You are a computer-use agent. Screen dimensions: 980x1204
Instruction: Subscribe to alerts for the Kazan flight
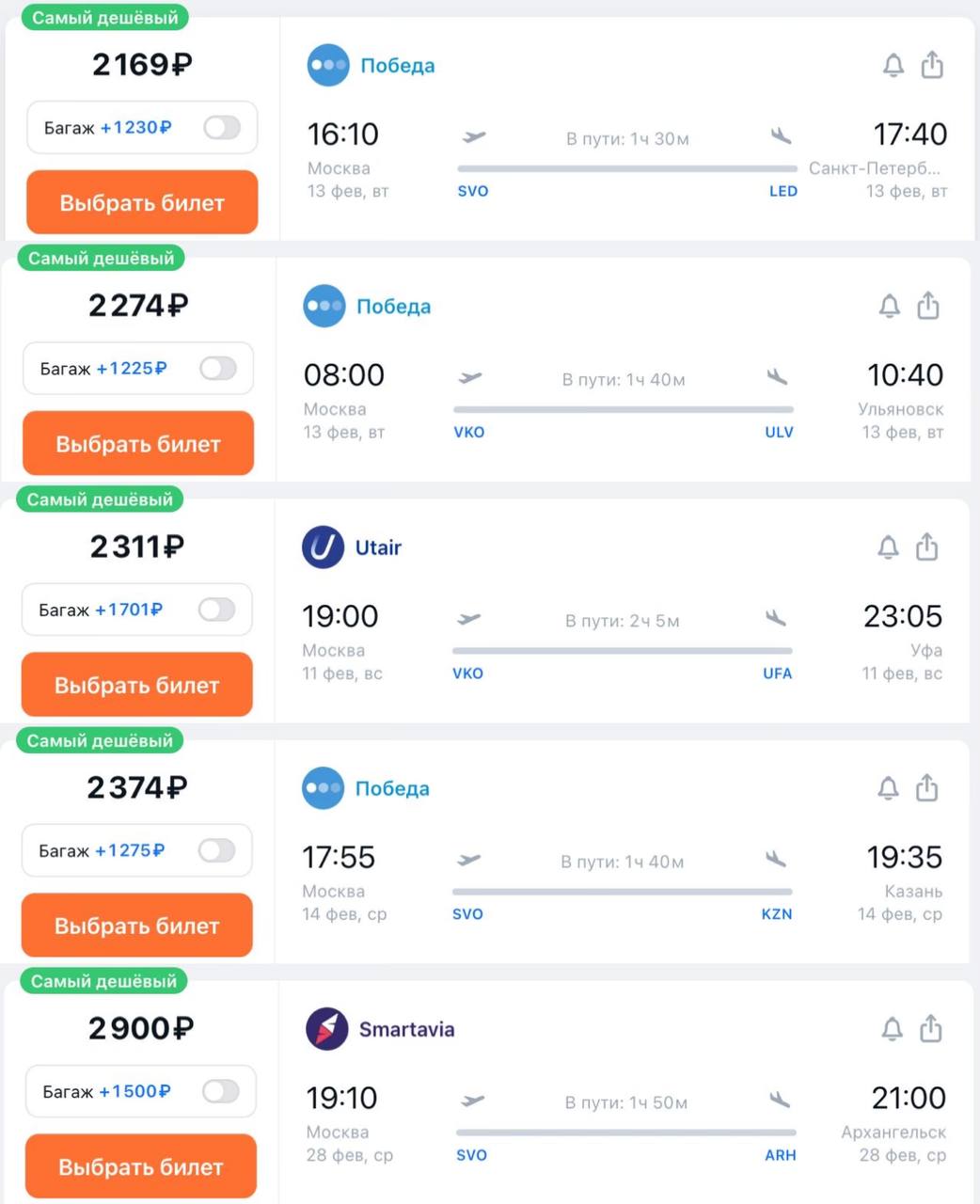tap(888, 788)
